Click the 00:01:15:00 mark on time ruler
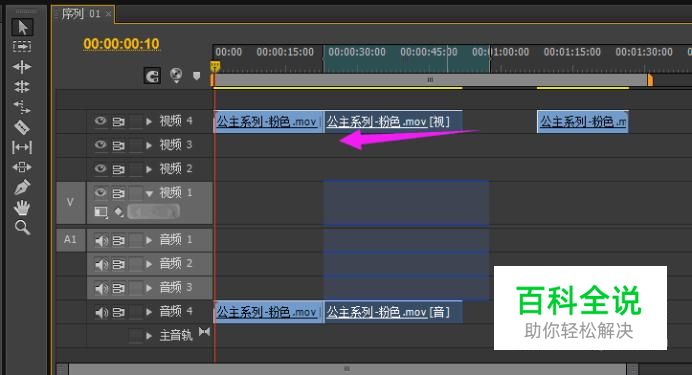692x375 pixels. point(572,52)
